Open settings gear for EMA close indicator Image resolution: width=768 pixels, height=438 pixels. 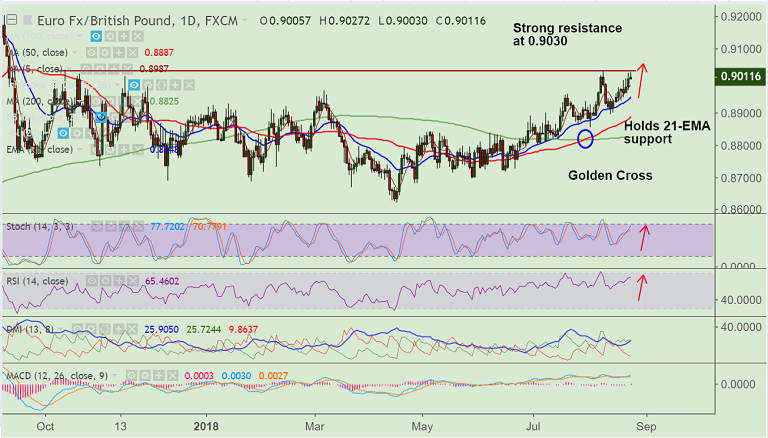(110, 149)
